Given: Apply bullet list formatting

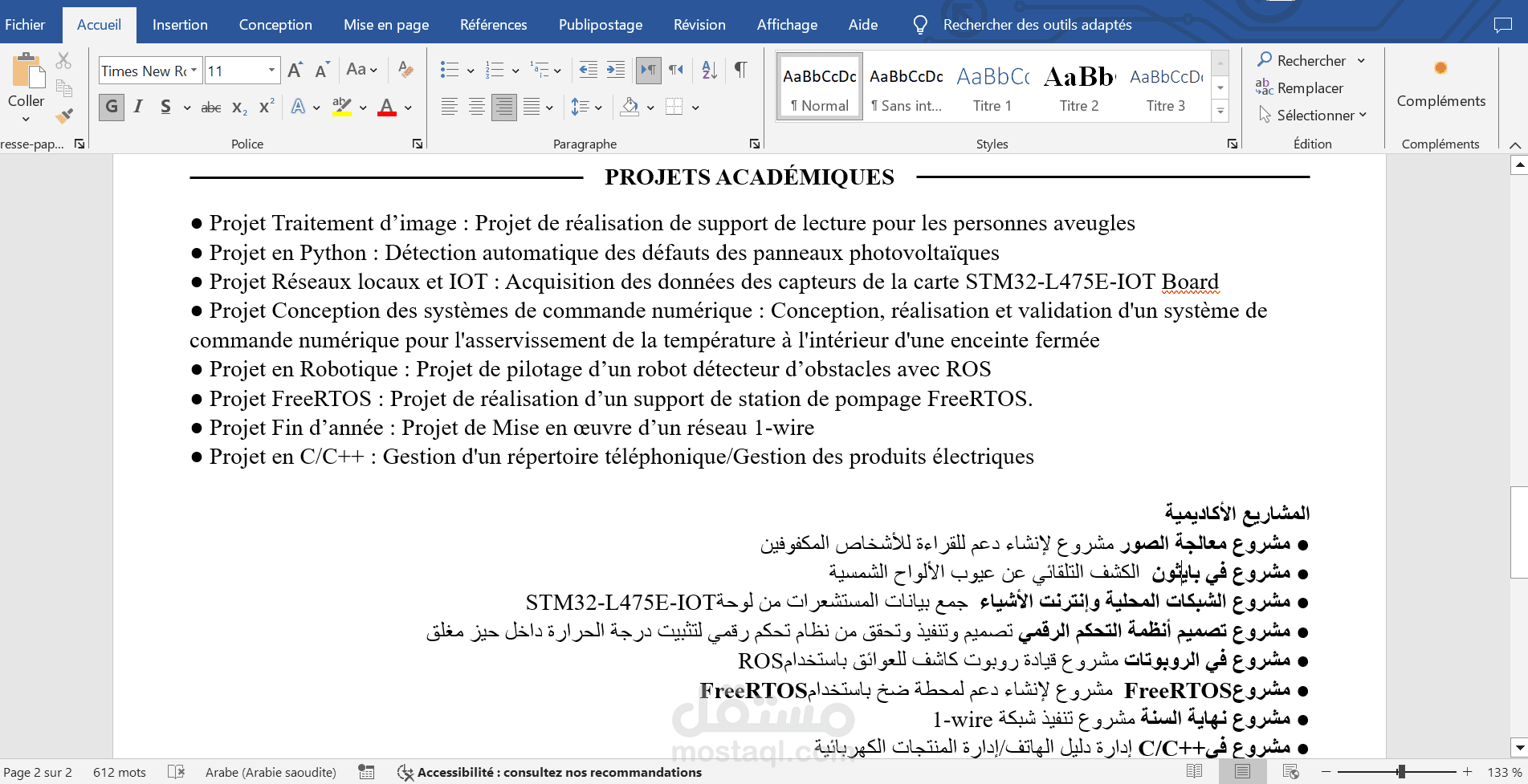Looking at the screenshot, I should click(x=449, y=71).
